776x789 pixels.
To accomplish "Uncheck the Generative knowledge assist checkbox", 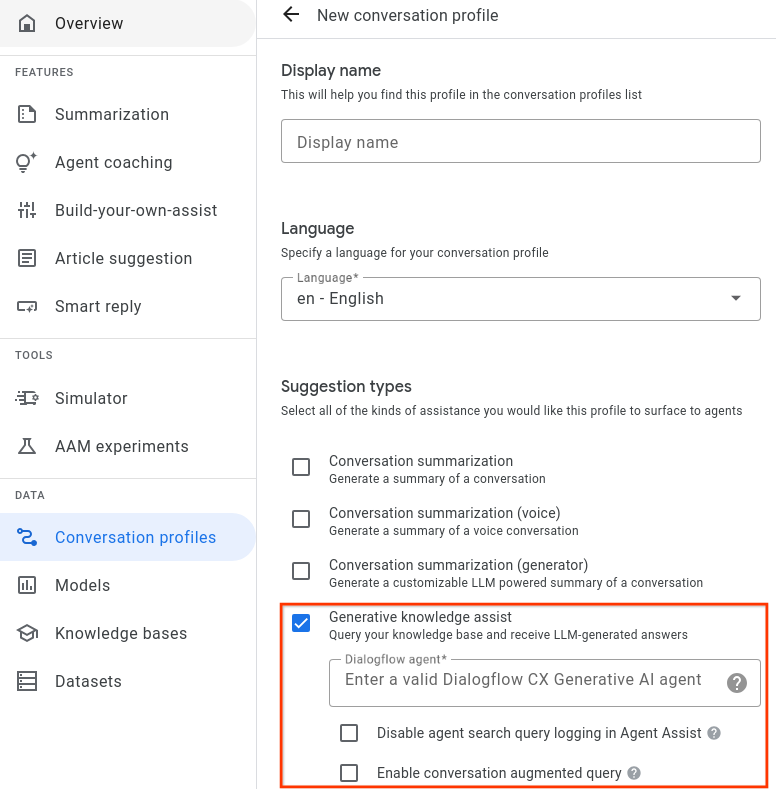I will tap(301, 623).
